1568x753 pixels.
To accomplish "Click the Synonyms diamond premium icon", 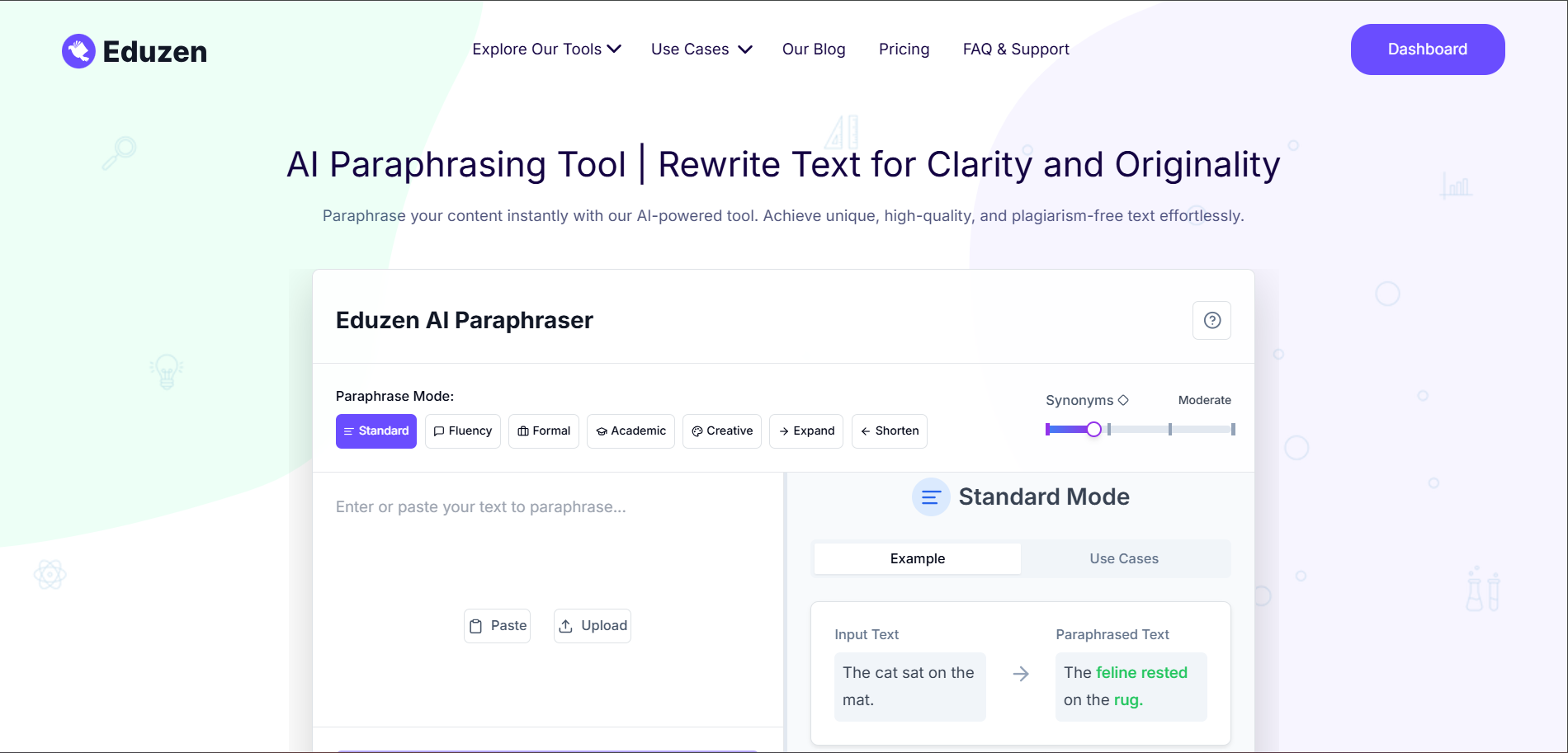I will point(1123,400).
